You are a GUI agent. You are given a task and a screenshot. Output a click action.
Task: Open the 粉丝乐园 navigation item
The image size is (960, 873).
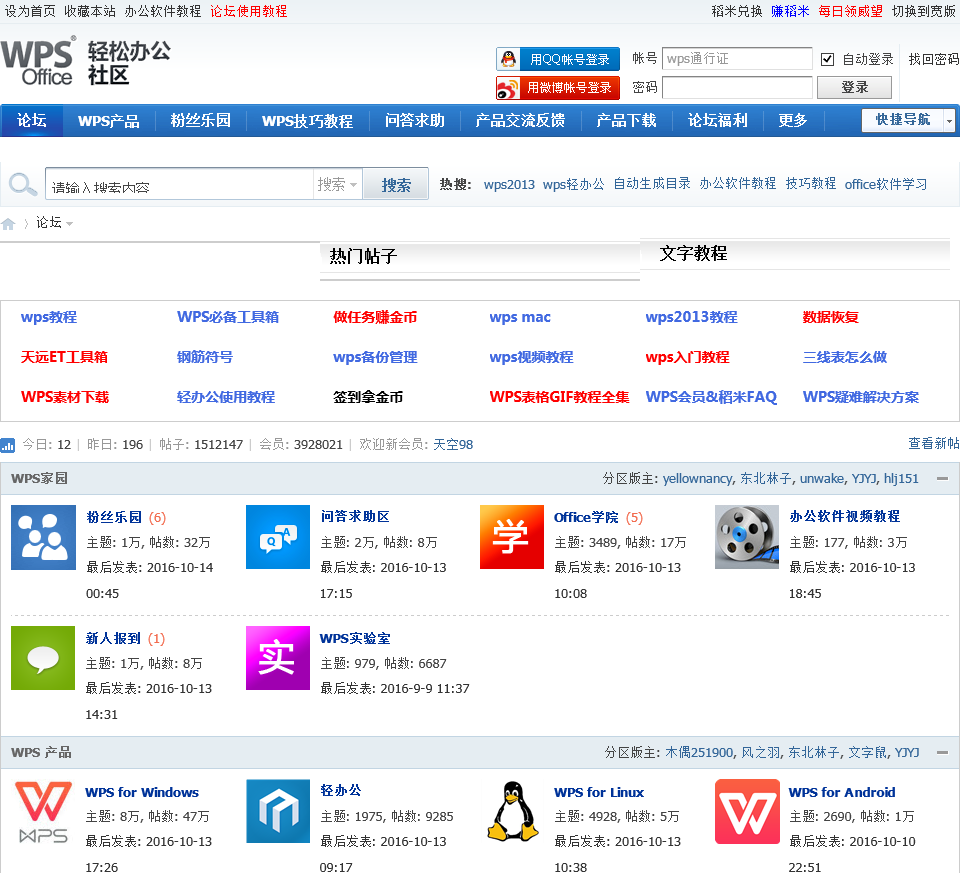click(200, 121)
